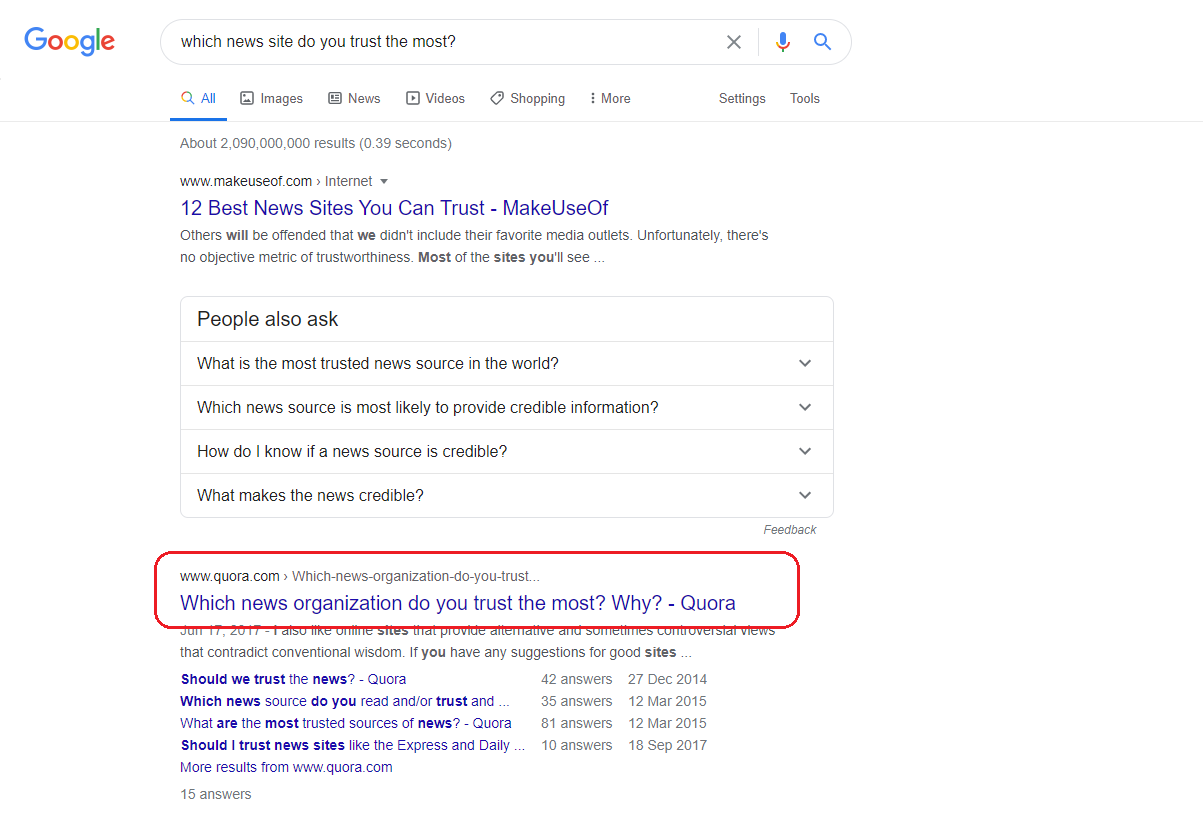Click the '15 answers' text

click(216, 794)
